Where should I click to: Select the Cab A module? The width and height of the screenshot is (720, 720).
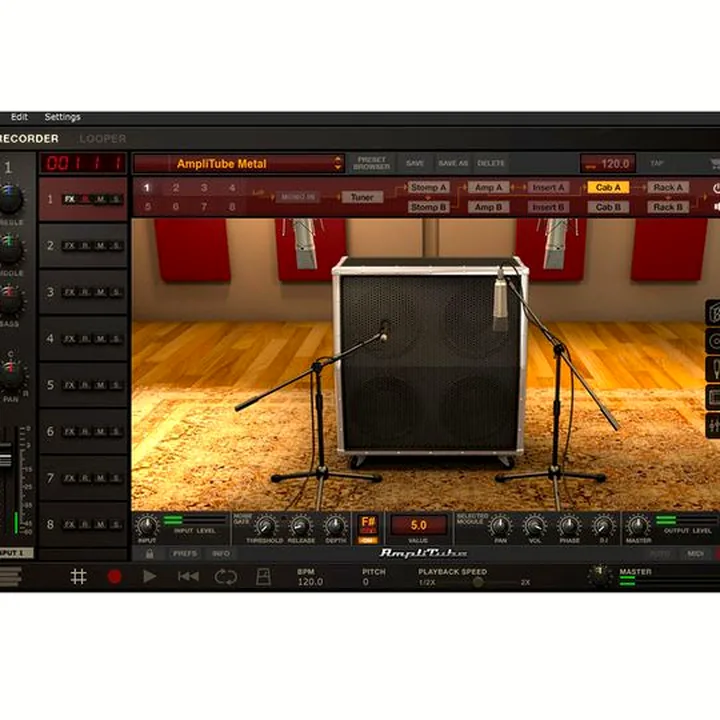[608, 187]
